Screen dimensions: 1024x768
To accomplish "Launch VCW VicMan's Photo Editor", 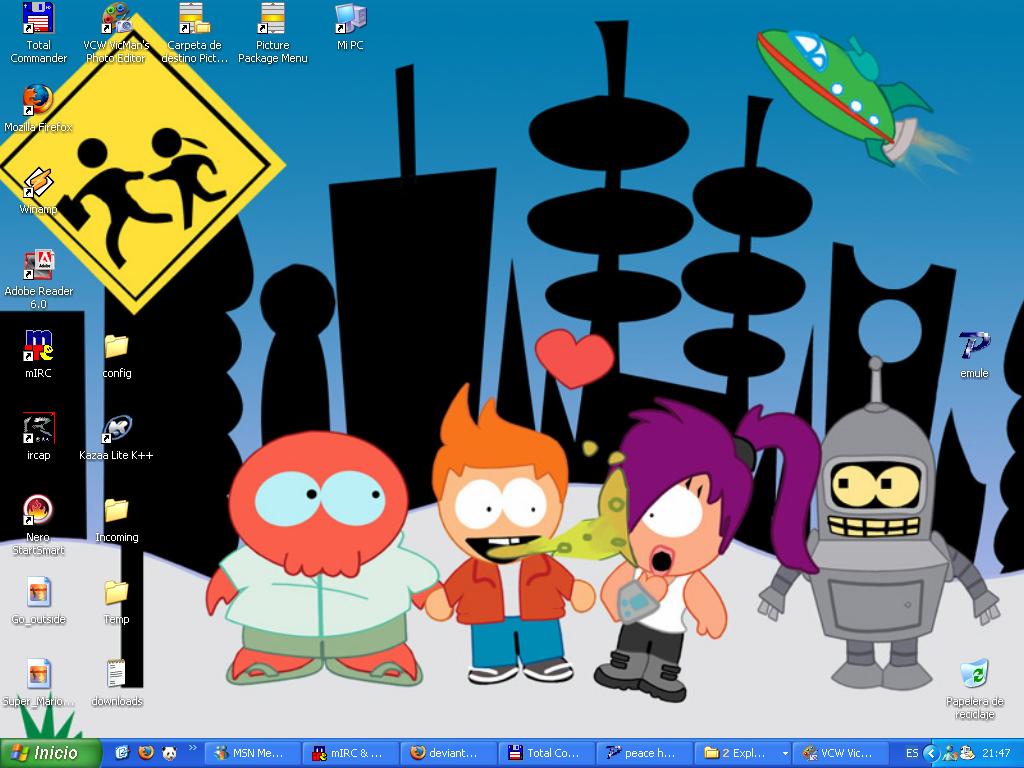I will click(118, 25).
